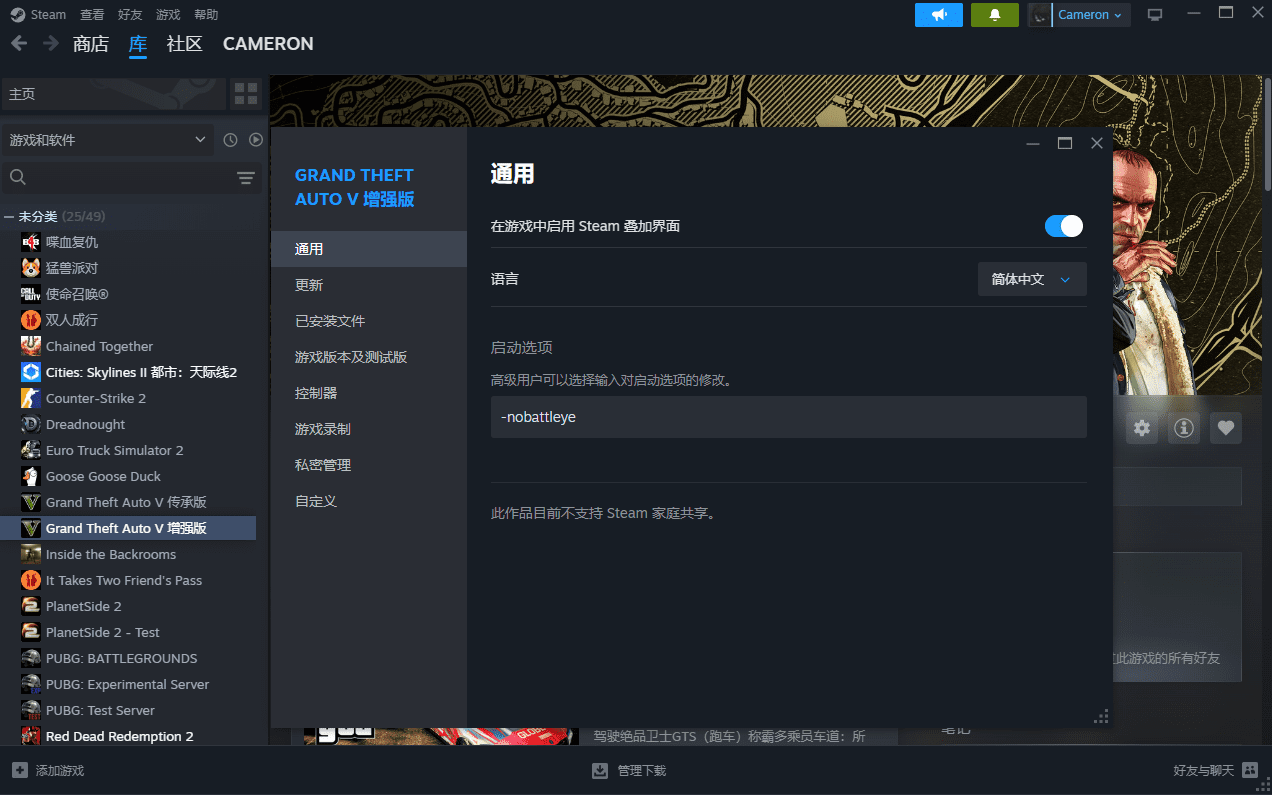This screenshot has width=1272, height=795.
Task: Expand the 游戏和软件 filter dropdown
Action: coord(108,140)
